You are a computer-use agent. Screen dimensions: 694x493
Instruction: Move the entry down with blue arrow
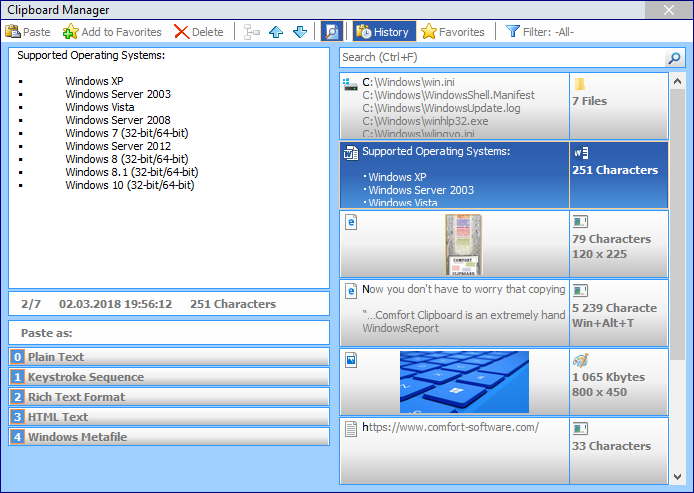pos(300,32)
